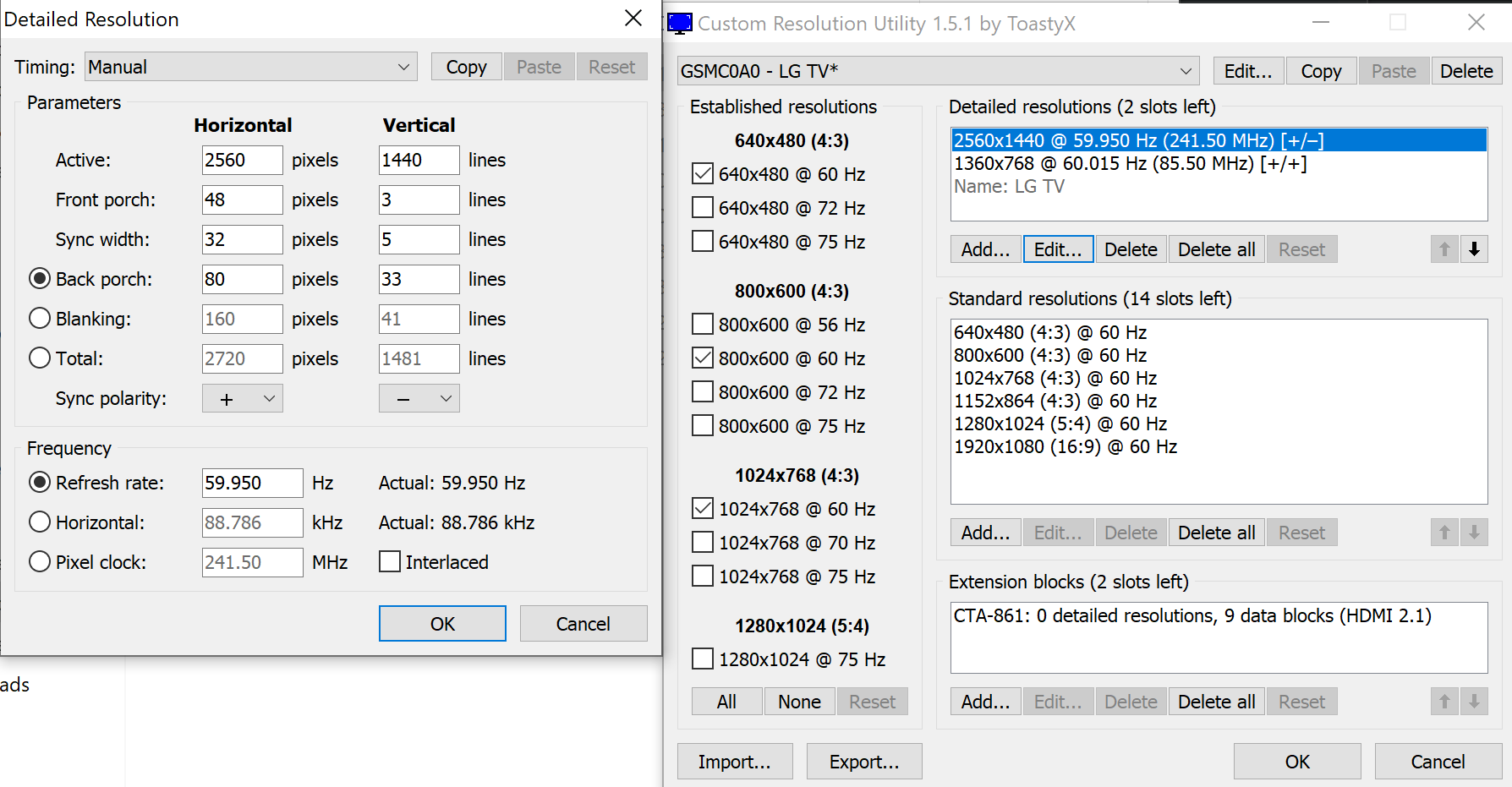
Task: Delete all detailed resolutions
Action: click(x=1217, y=249)
